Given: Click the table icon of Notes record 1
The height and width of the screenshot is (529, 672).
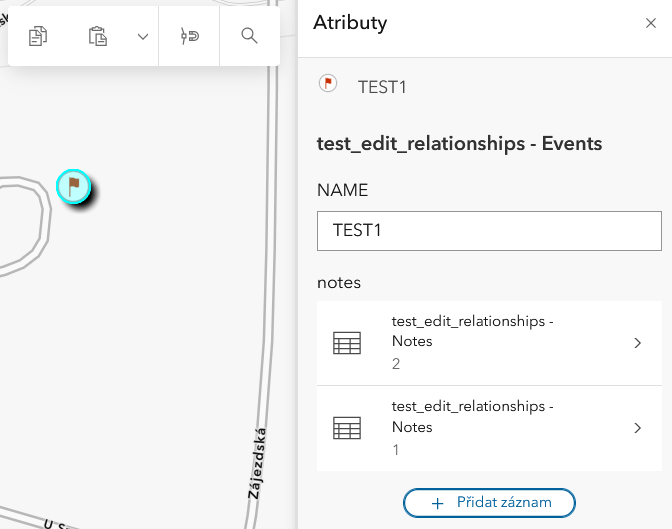Looking at the screenshot, I should click(346, 428).
